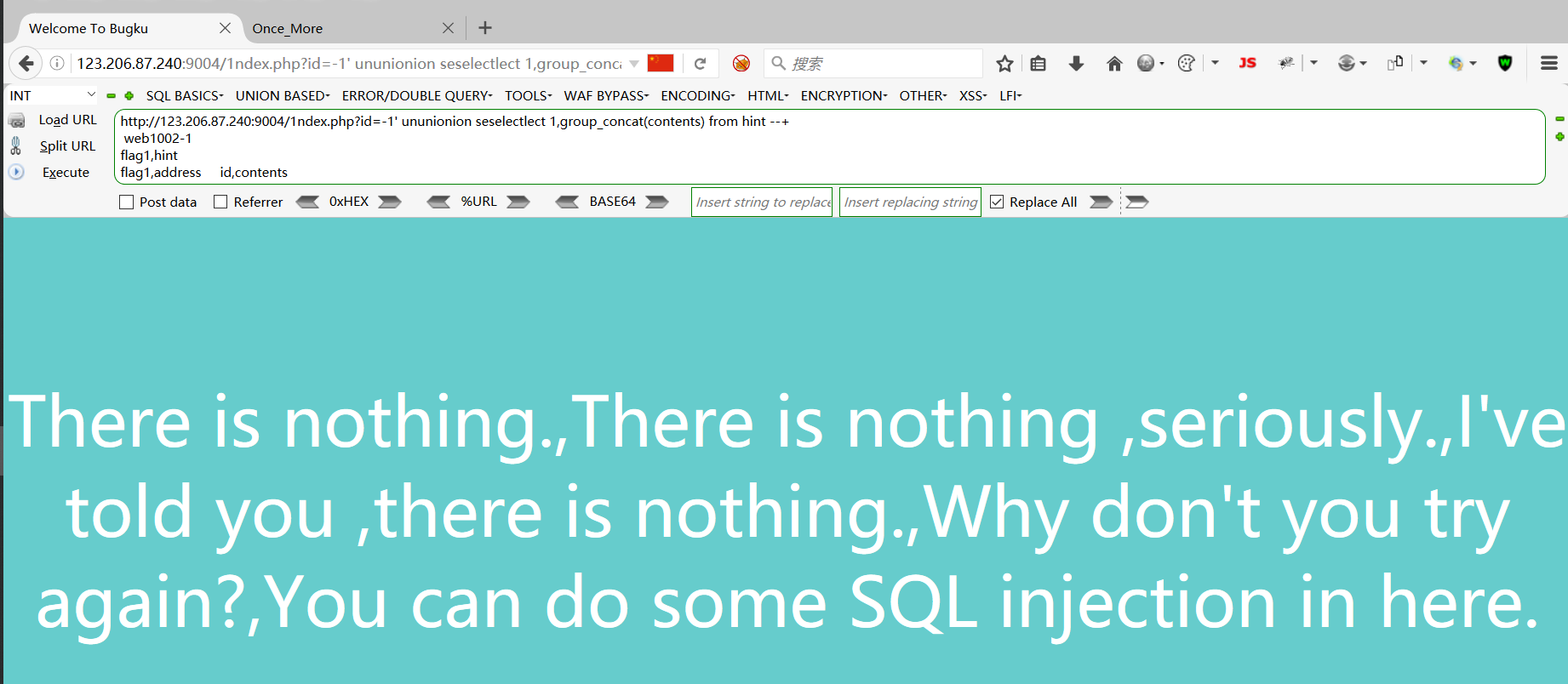The width and height of the screenshot is (1568, 684).
Task: Open the downloads arrow icon
Action: [x=1076, y=64]
